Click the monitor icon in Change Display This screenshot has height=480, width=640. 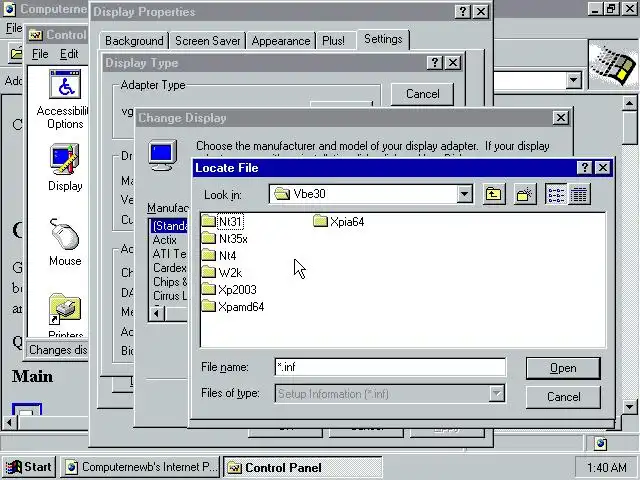coord(162,156)
